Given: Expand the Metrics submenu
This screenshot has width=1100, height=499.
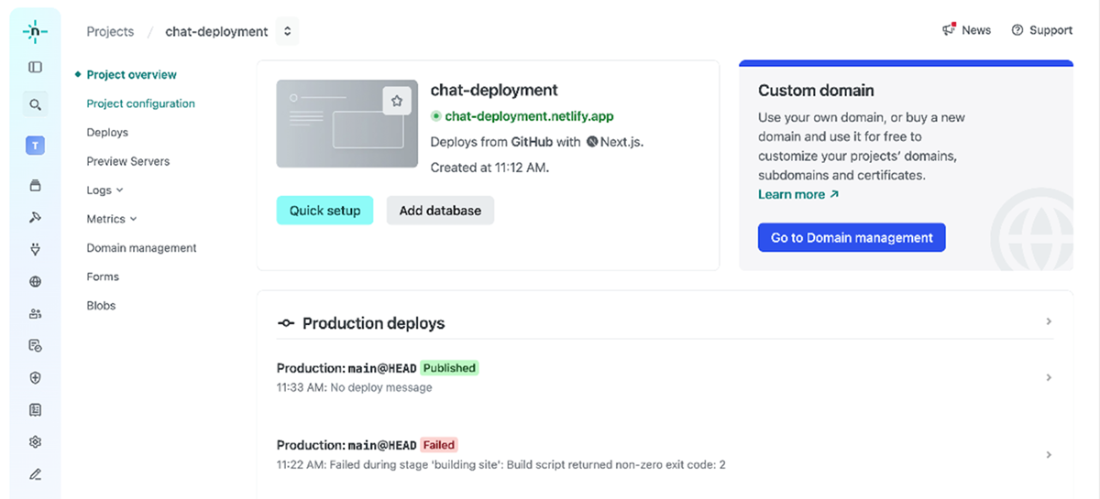Looking at the screenshot, I should pyautogui.click(x=112, y=219).
